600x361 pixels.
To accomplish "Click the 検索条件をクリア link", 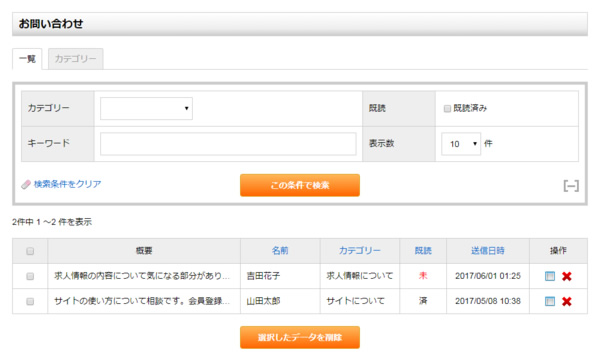I will click(x=67, y=184).
